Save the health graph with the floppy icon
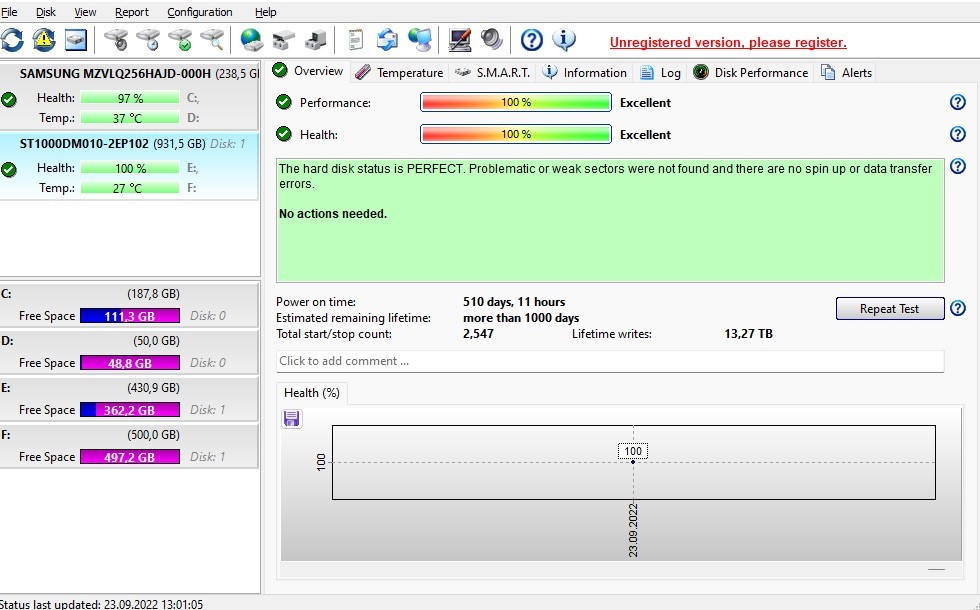The width and height of the screenshot is (980, 610). [x=291, y=418]
